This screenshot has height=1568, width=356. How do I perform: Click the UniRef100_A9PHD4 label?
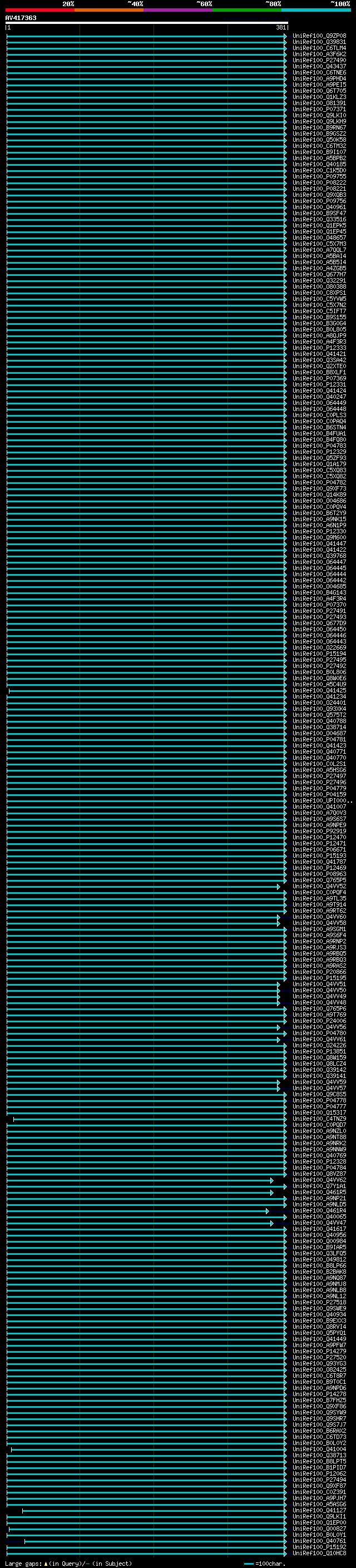[319, 78]
